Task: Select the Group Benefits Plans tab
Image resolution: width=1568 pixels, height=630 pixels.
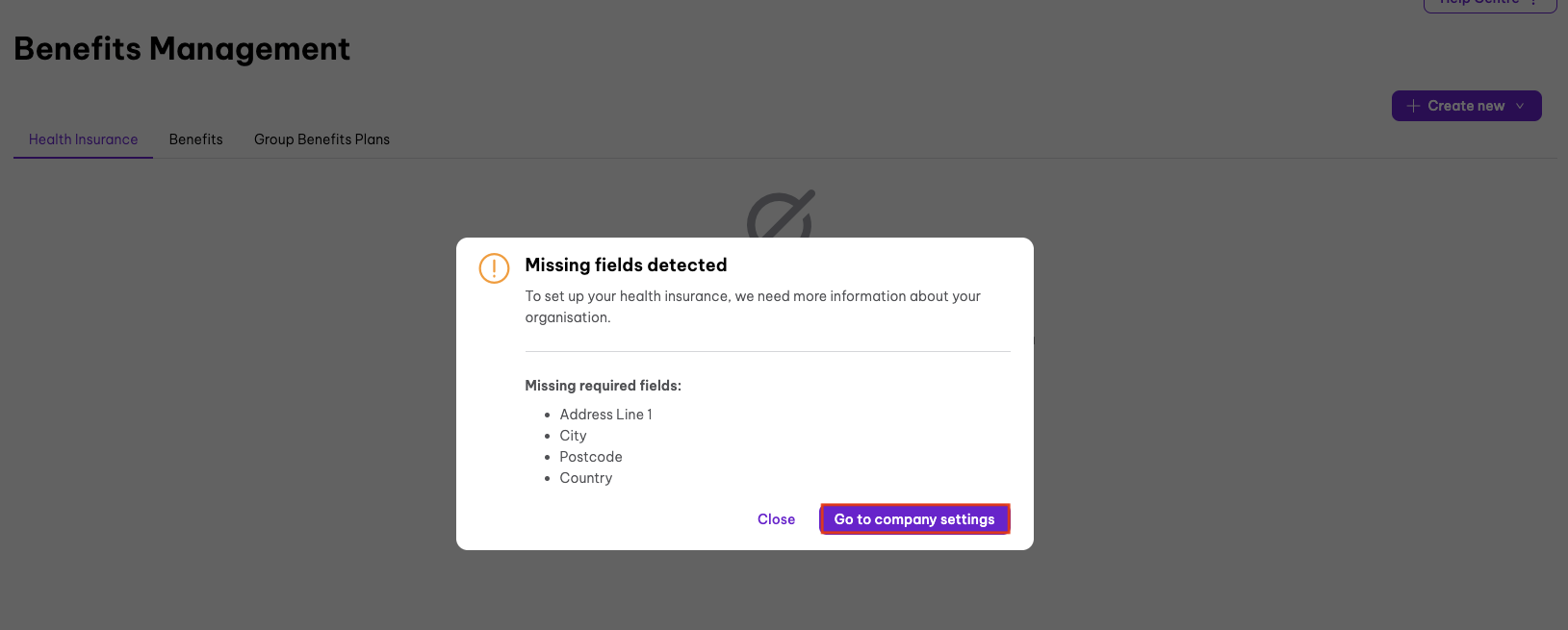Action: [321, 139]
